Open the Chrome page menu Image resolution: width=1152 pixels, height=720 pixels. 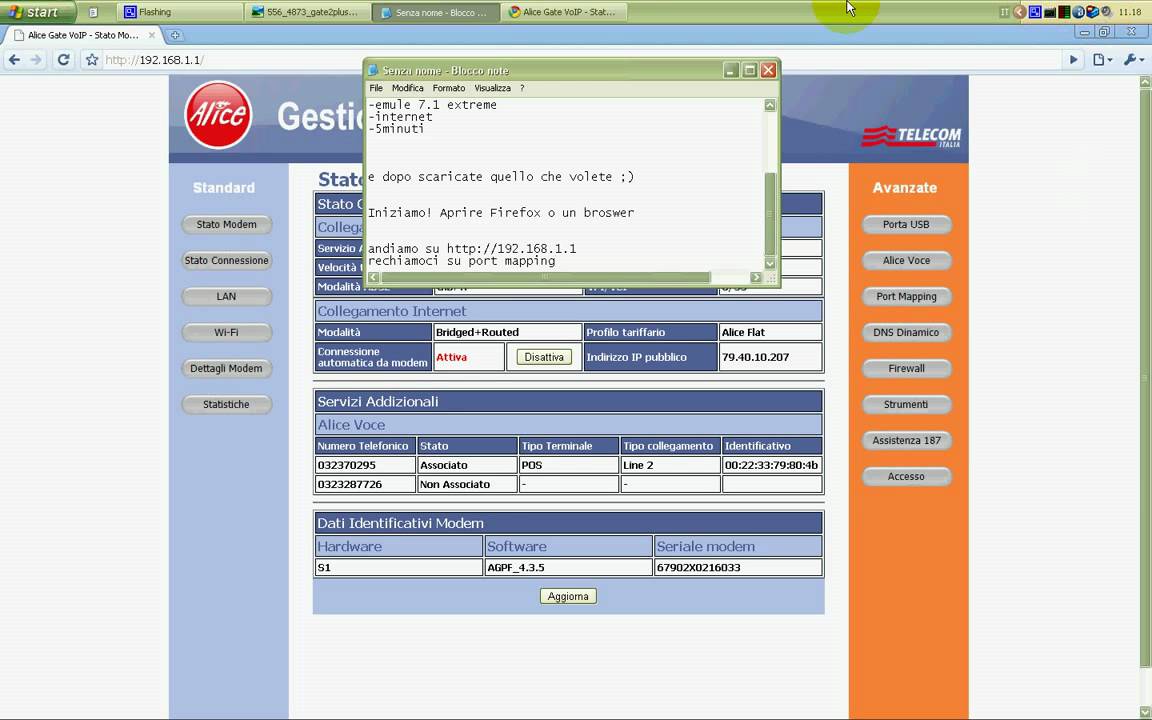click(1102, 60)
